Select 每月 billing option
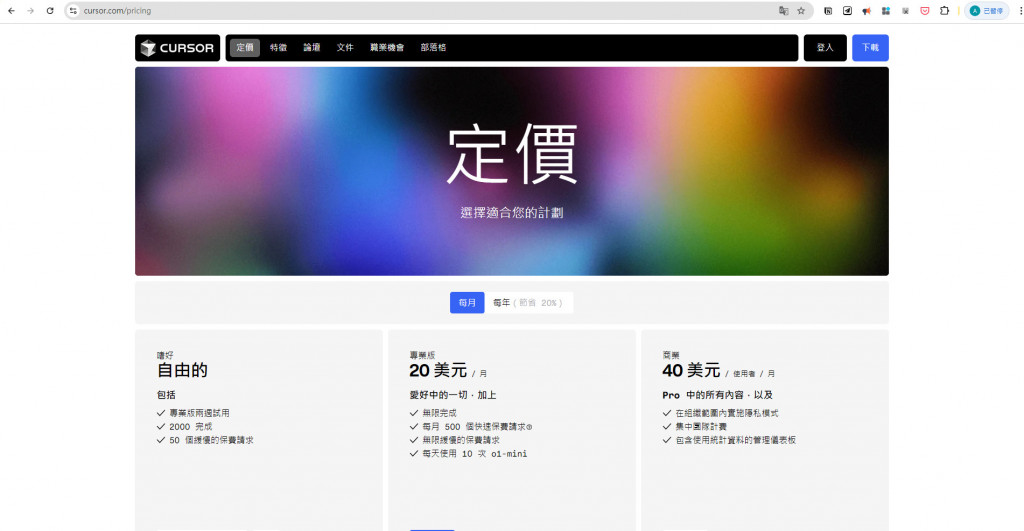 [467, 302]
